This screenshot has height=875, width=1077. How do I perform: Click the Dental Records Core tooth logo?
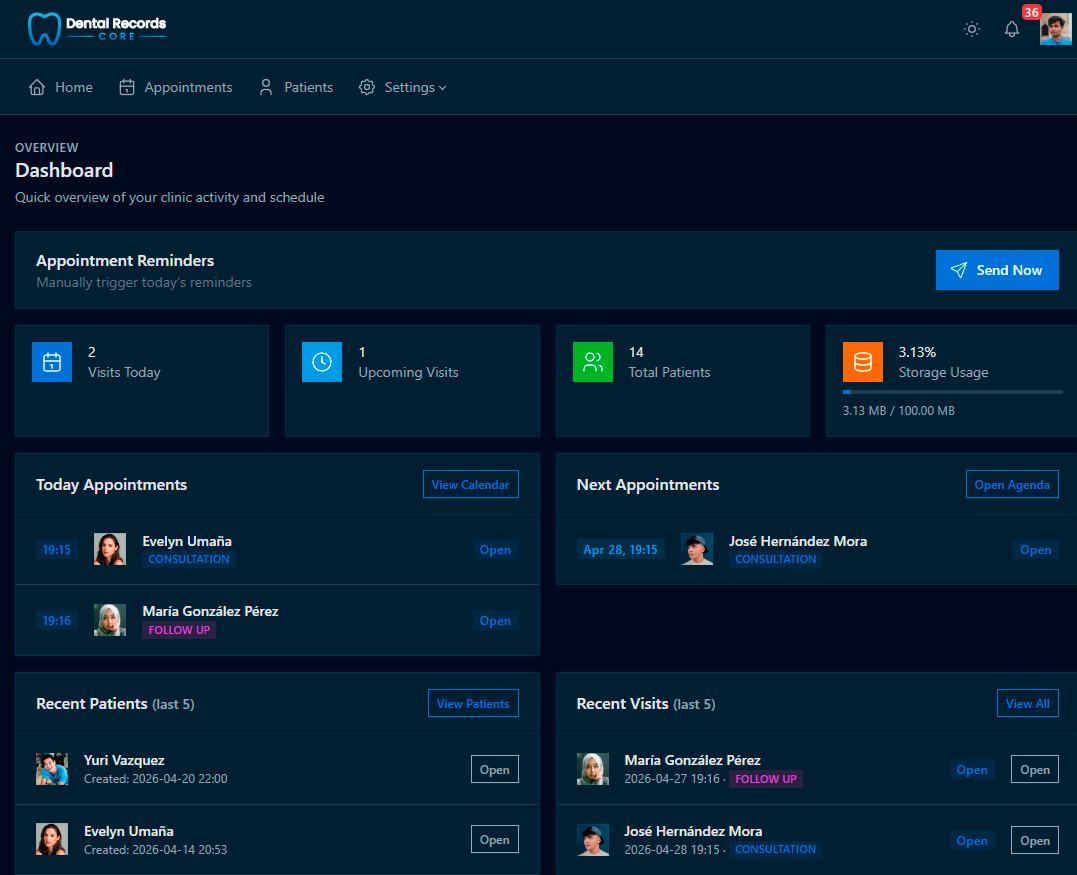point(45,29)
